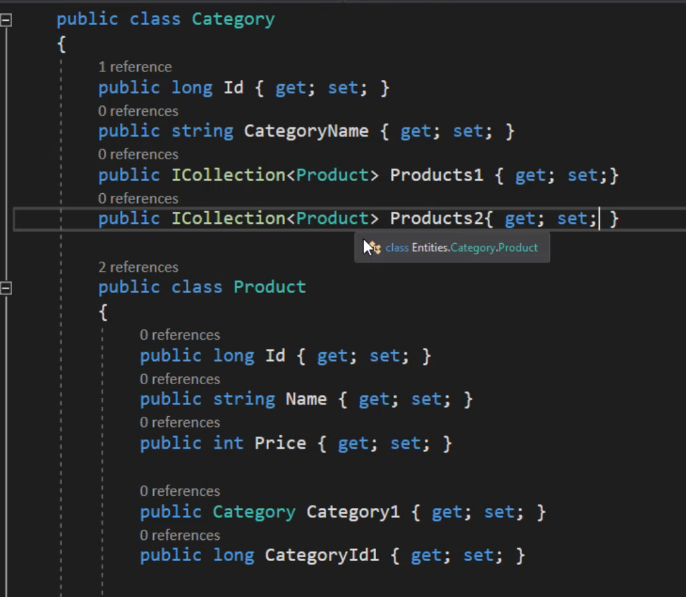Click the CategoryName property identifier
Image resolution: width=686 pixels, height=597 pixels.
(306, 131)
